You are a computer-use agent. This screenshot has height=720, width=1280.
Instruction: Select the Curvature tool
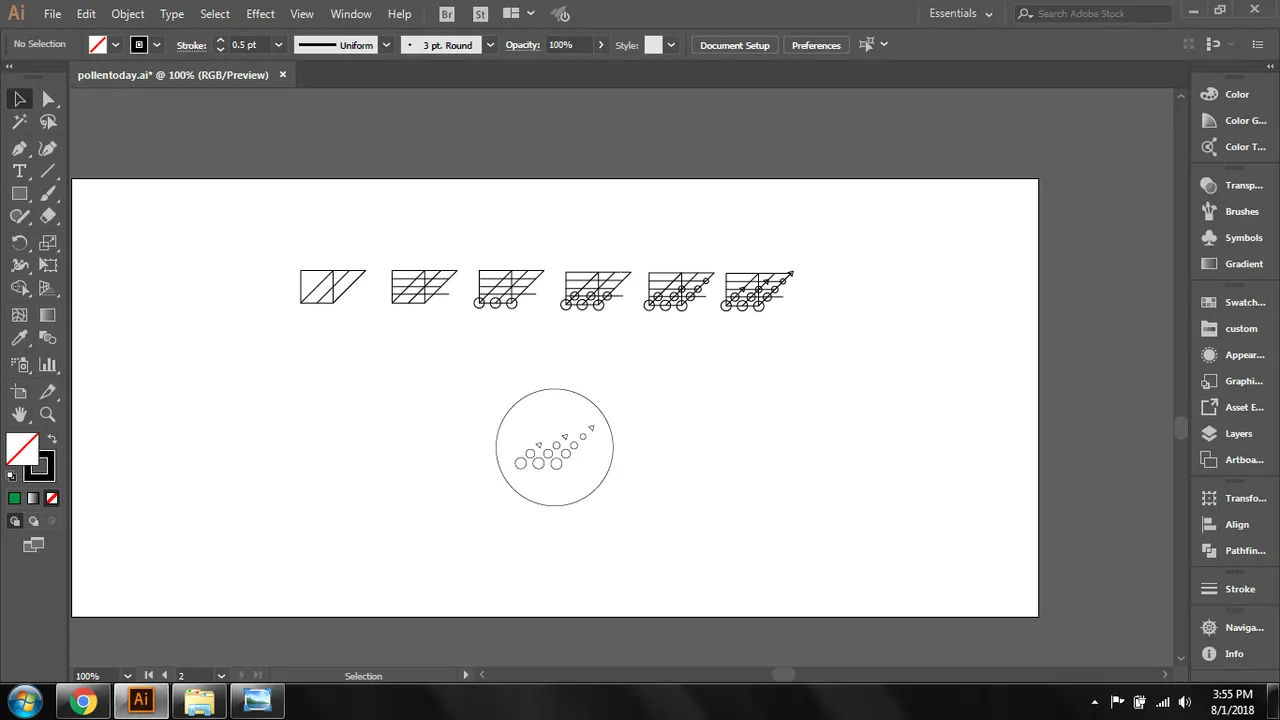[x=48, y=147]
